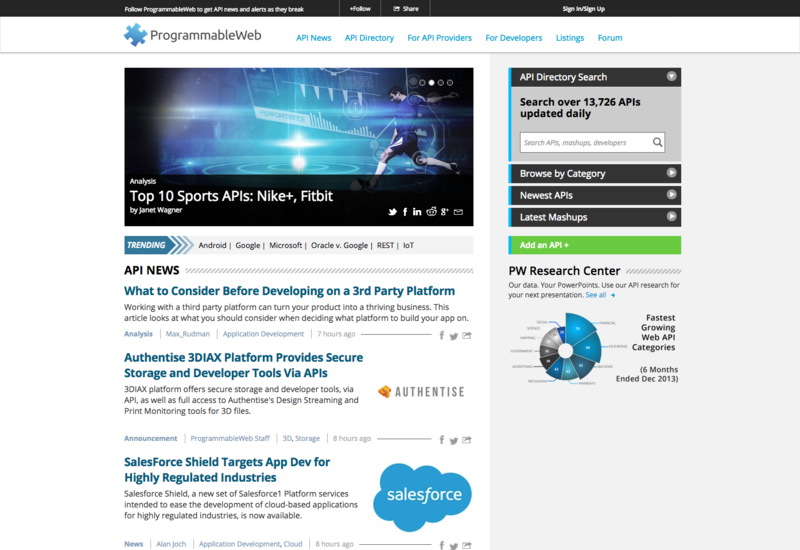The height and width of the screenshot is (550, 800).
Task: Click the Add an API + button
Action: [595, 245]
